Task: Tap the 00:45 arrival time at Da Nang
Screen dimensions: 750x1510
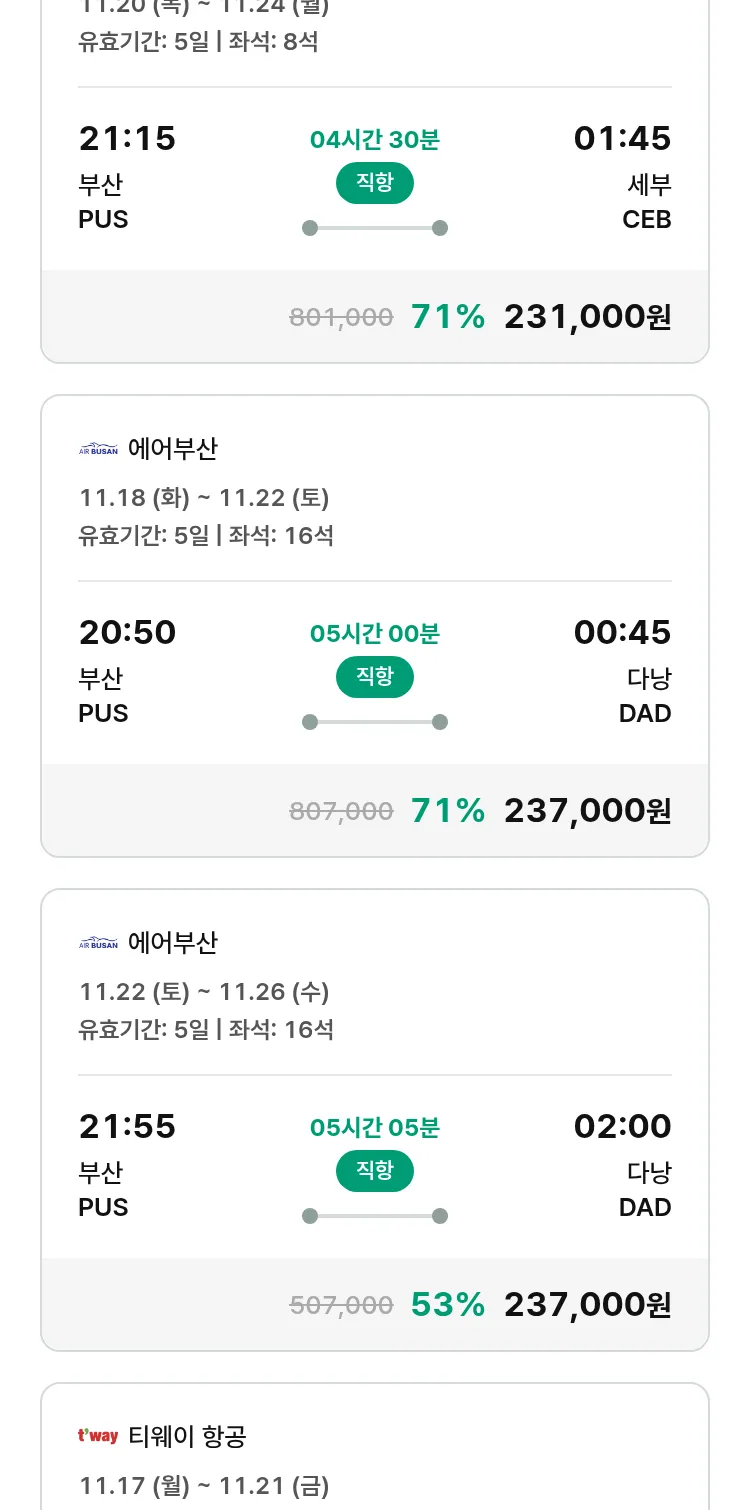Action: pos(622,633)
